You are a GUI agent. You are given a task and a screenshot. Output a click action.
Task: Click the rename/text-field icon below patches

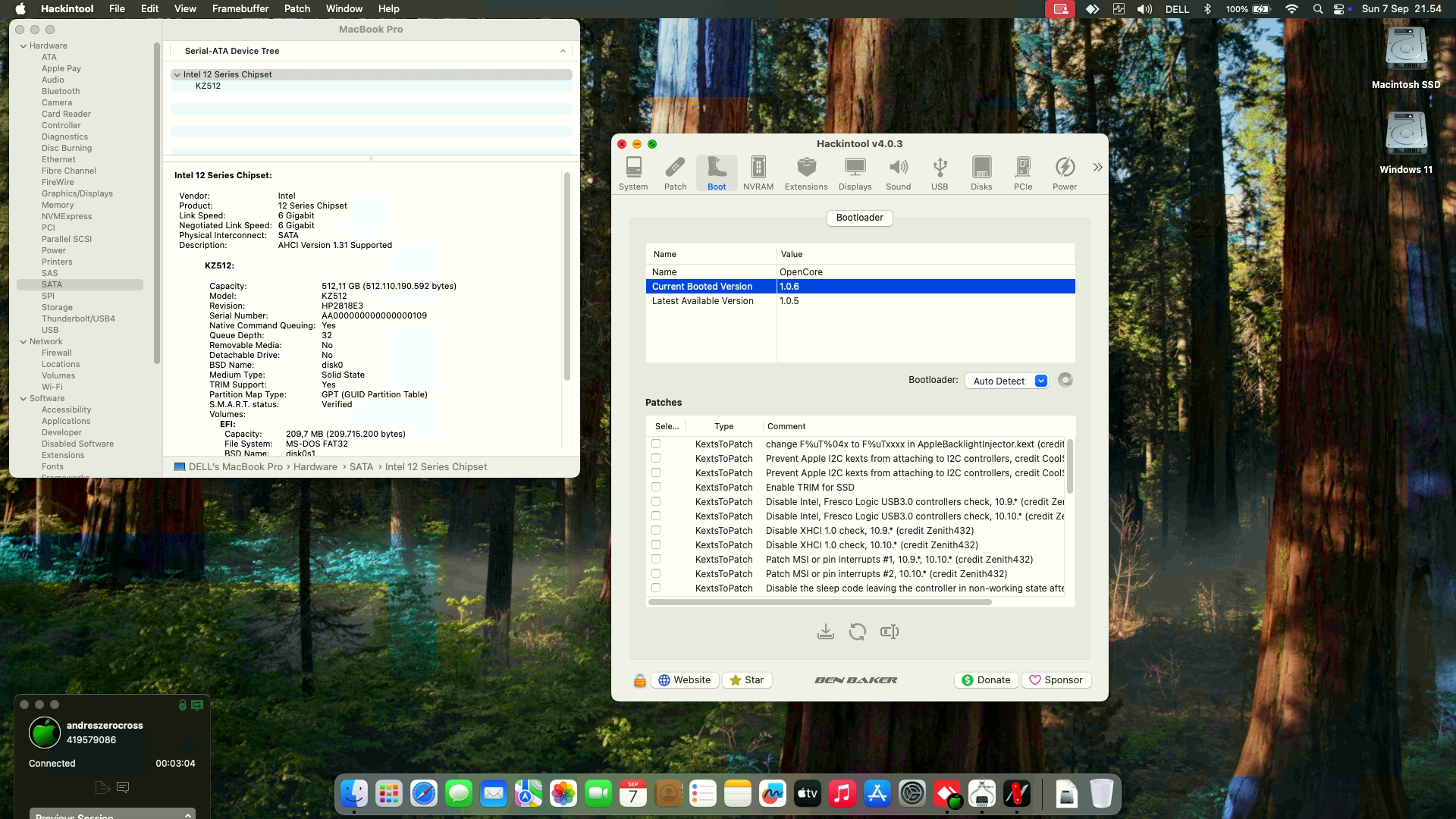coord(890,632)
